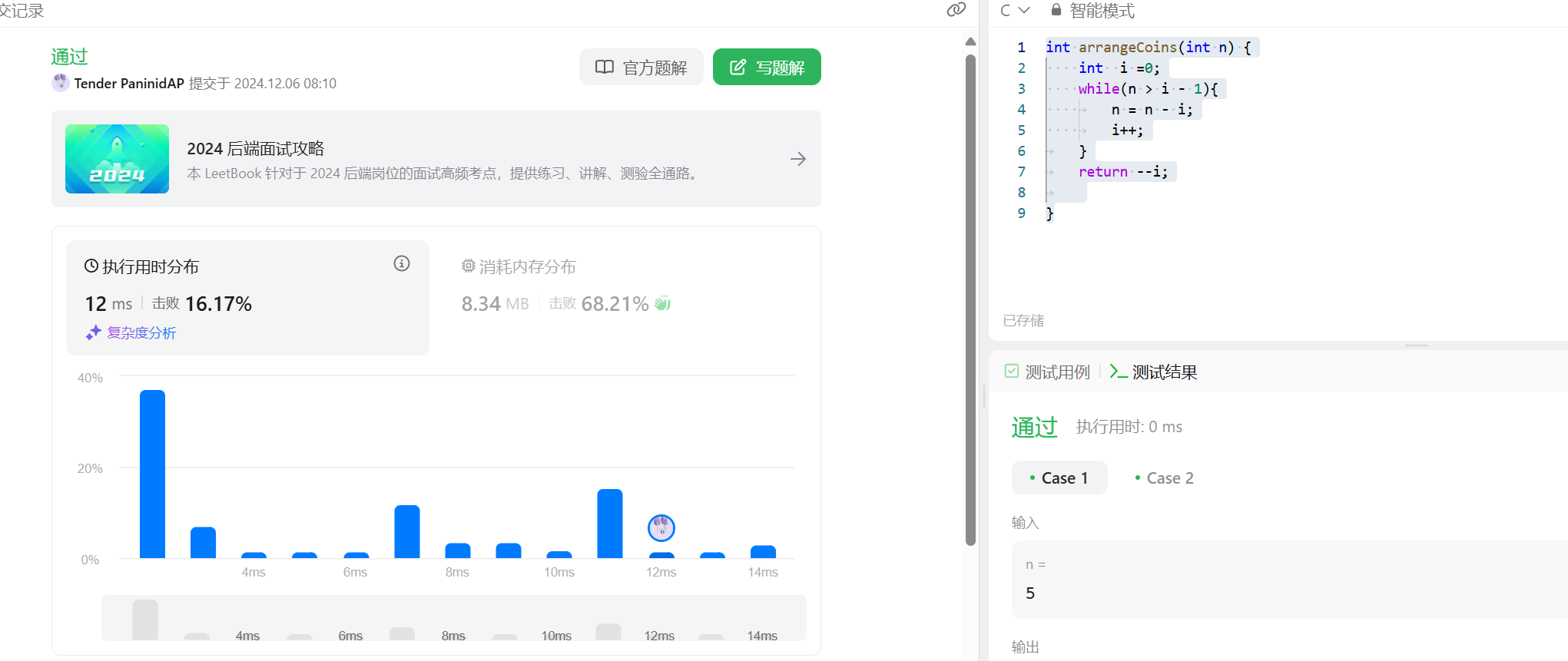Screen dimensions: 1568x661
Task: Click the info icon in runtime panel
Action: tap(402, 264)
